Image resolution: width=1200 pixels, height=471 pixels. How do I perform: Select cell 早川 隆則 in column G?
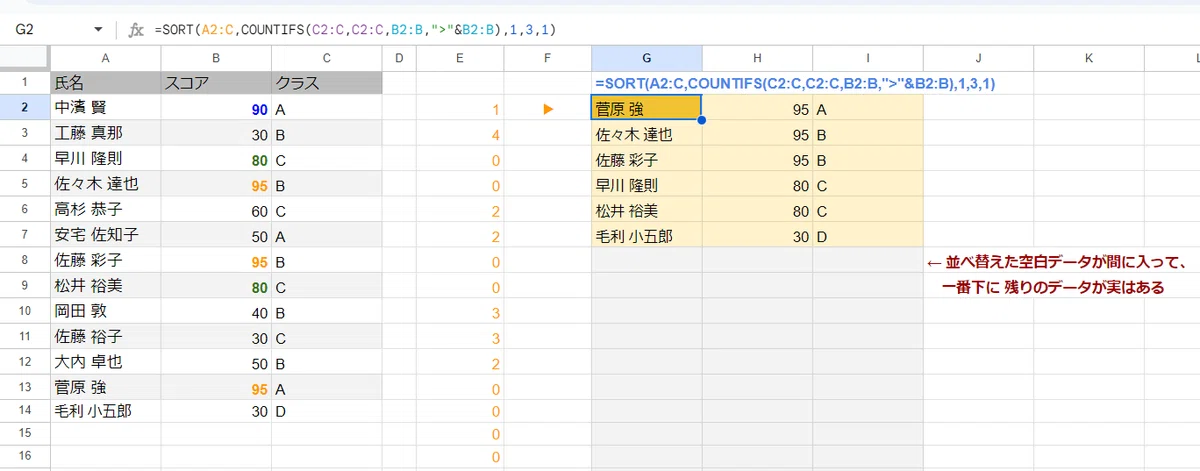point(646,185)
